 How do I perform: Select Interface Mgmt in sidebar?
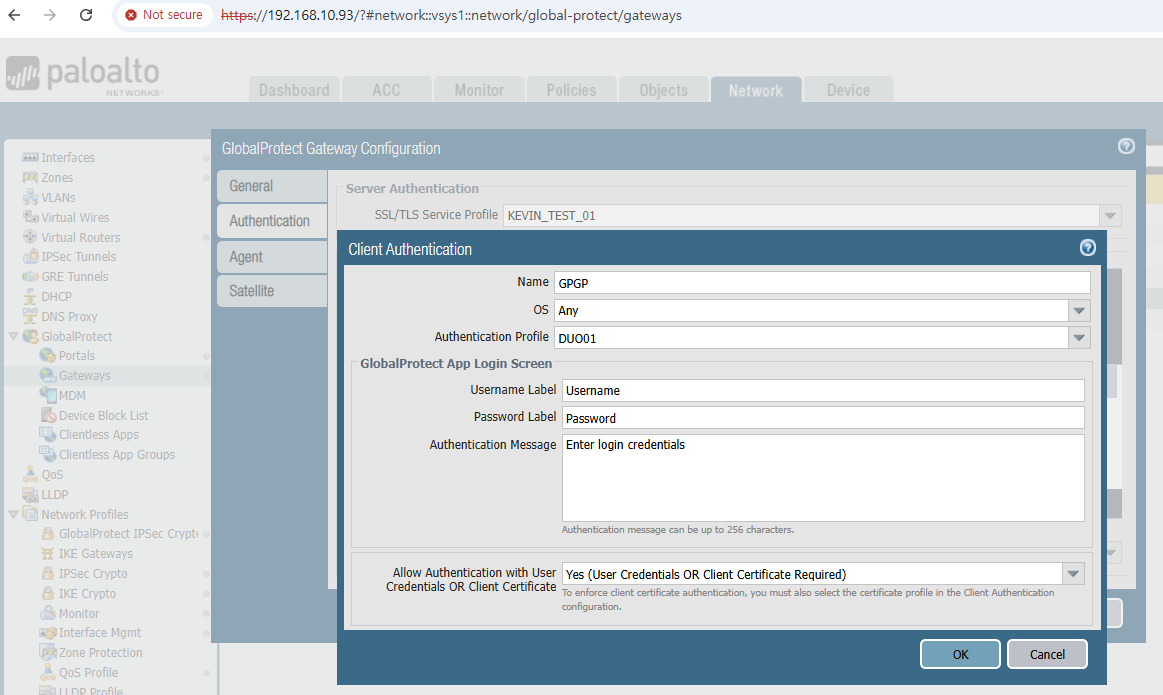tap(99, 633)
